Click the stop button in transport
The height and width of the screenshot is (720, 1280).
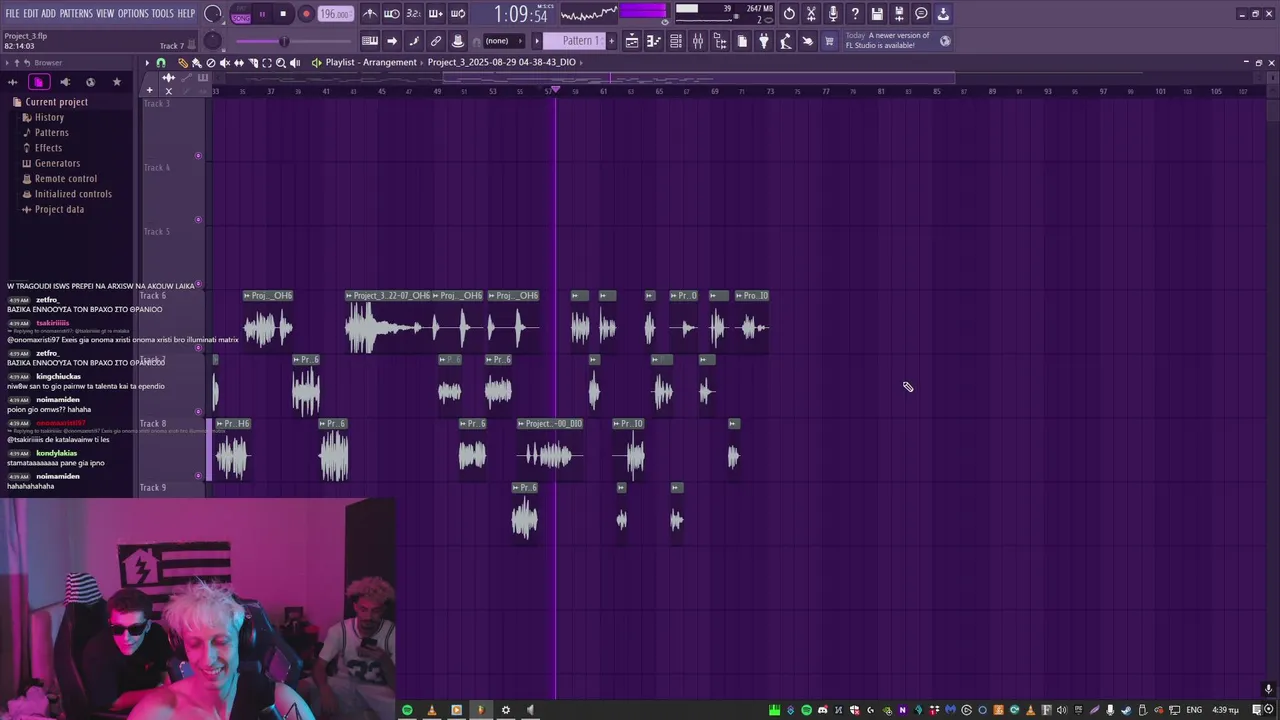pyautogui.click(x=283, y=14)
